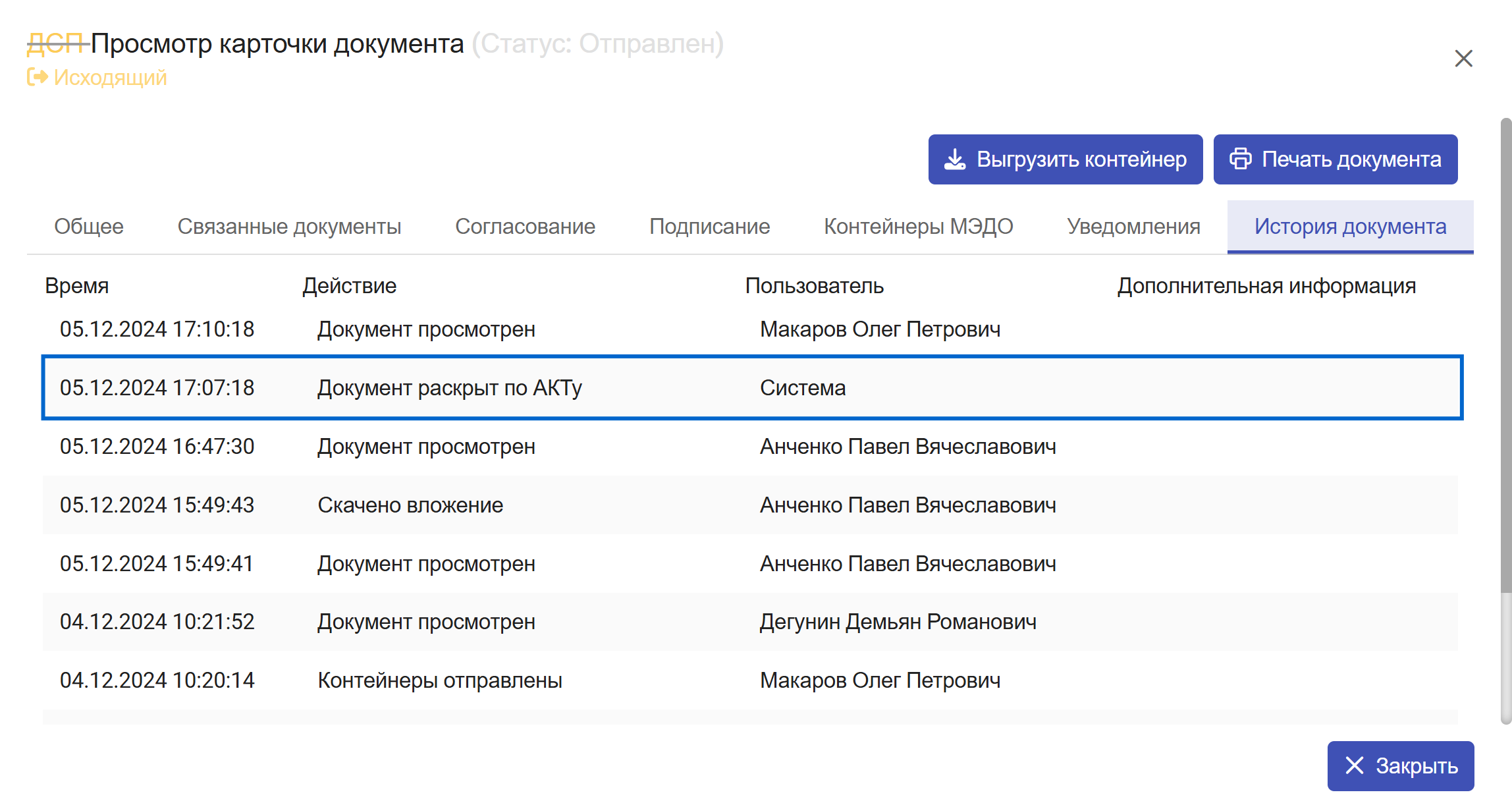
Task: Click user Дегунин Демьян Романович
Action: (898, 622)
